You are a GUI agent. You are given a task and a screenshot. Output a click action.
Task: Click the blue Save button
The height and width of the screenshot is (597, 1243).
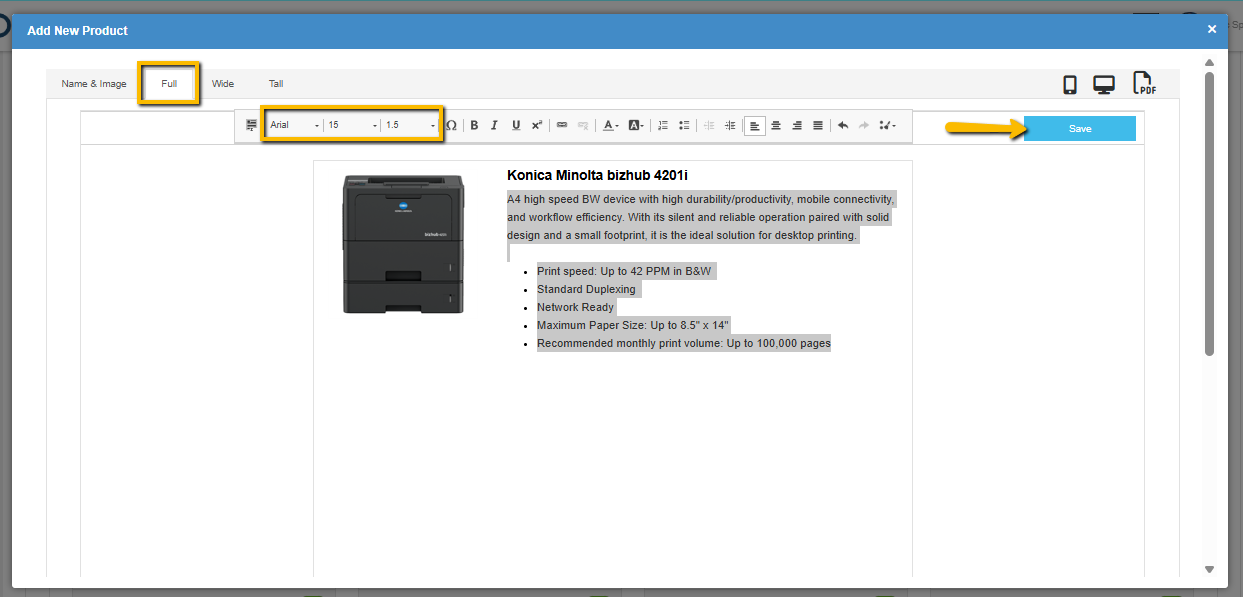[1079, 129]
